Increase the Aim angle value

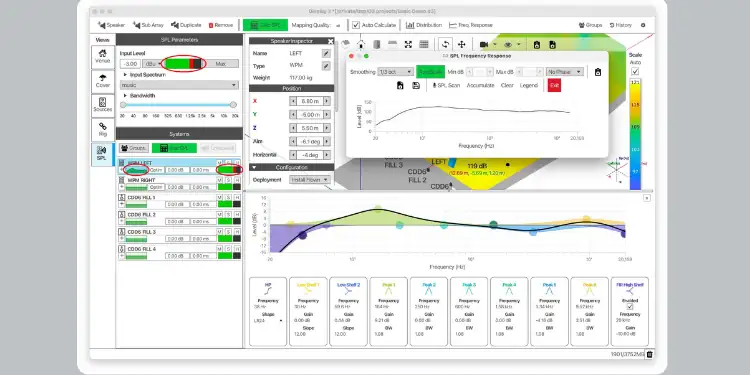[327, 142]
